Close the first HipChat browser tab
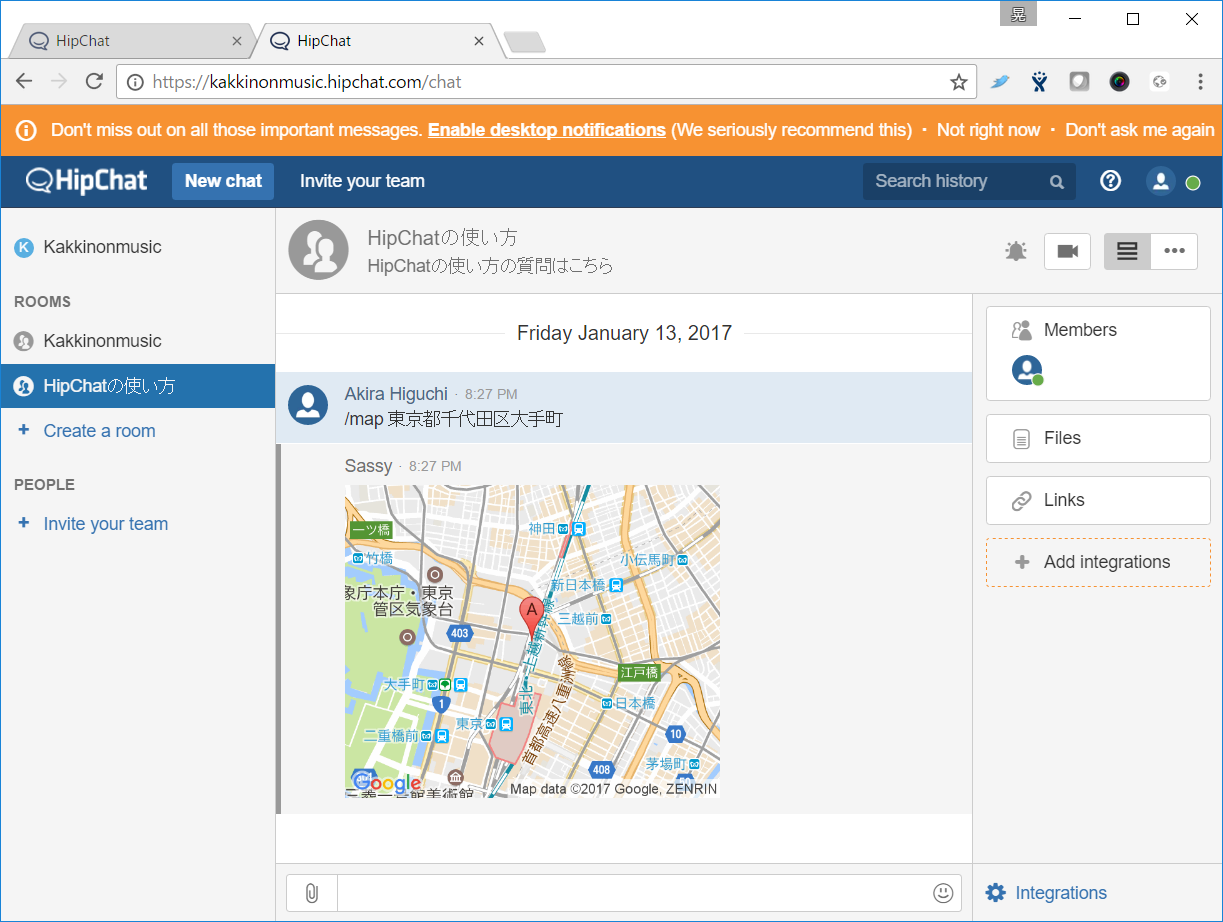1223x922 pixels. pos(237,41)
